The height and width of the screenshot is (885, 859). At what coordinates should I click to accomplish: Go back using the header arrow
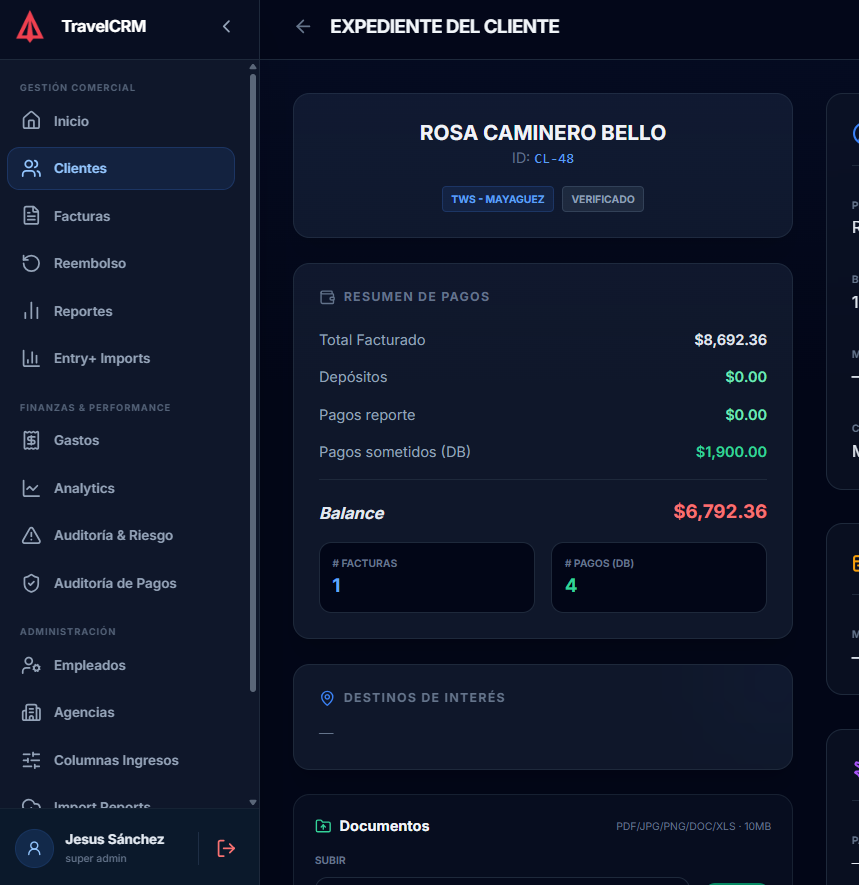[x=303, y=27]
